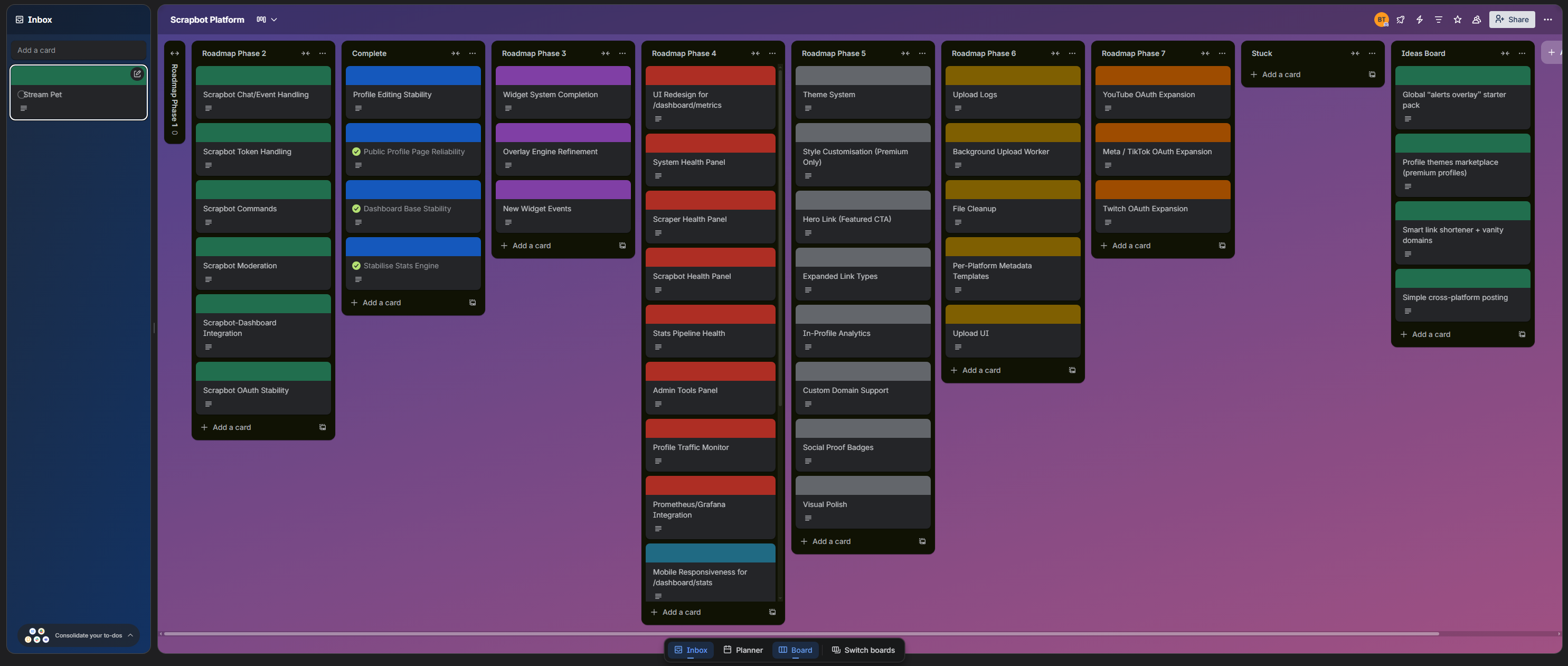Click the Add a card inbox field

pos(78,50)
